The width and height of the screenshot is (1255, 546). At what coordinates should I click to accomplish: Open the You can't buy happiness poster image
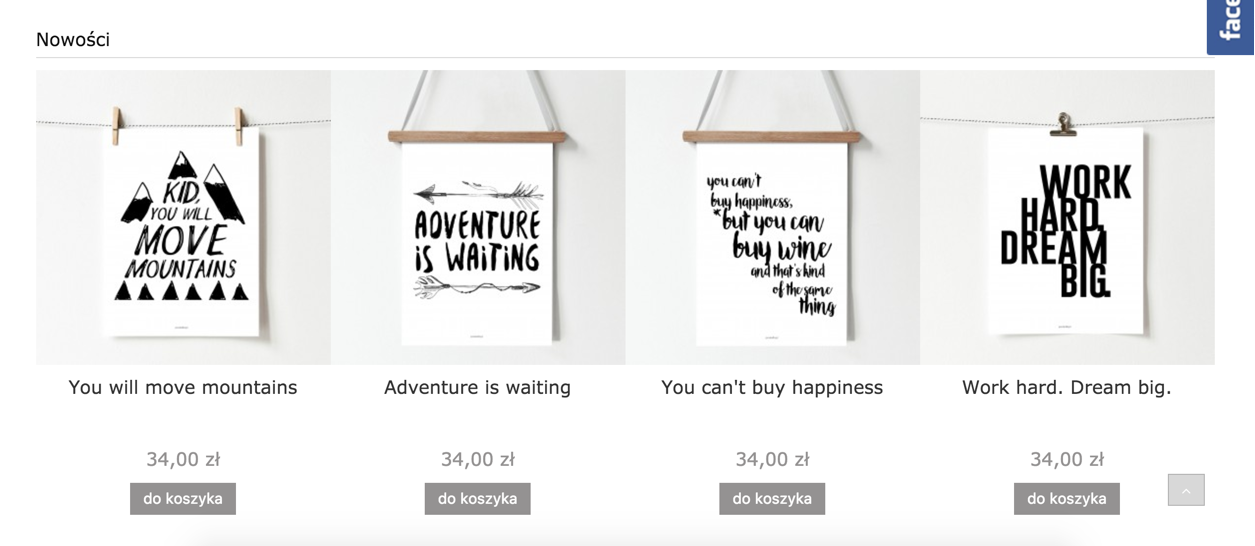772,217
